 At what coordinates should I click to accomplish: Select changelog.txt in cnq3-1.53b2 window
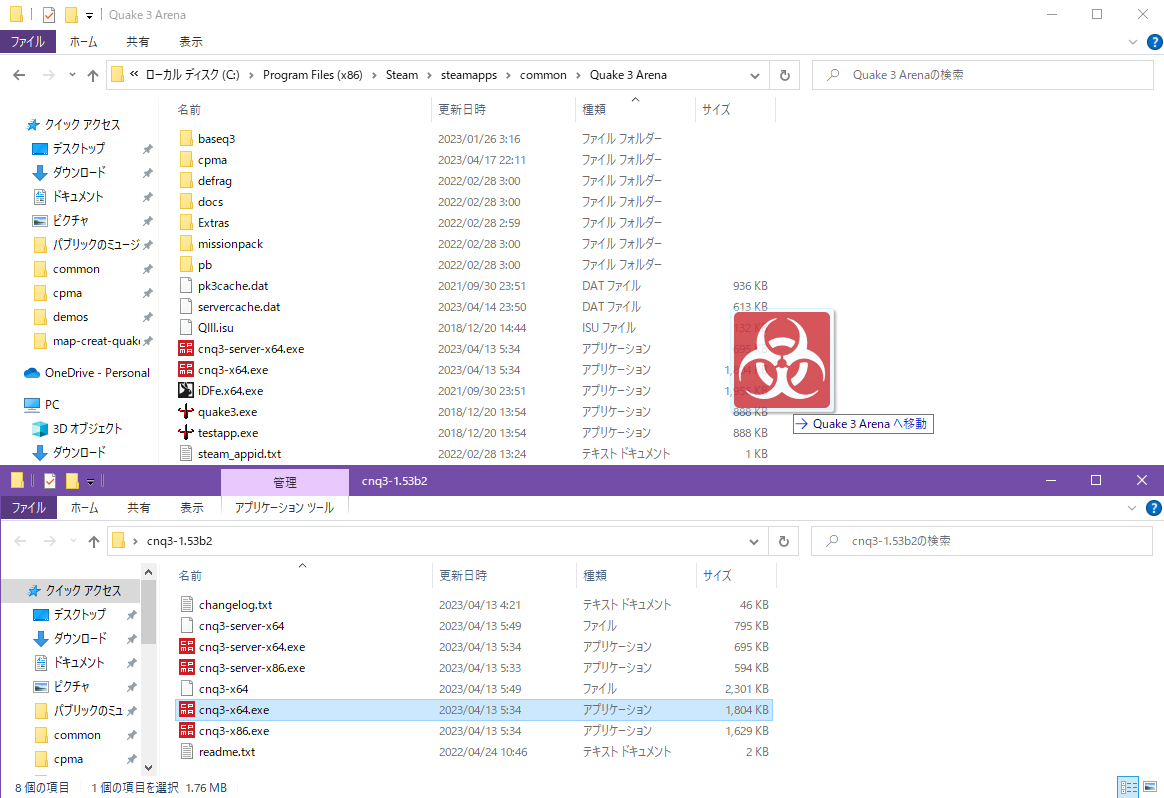coord(235,605)
